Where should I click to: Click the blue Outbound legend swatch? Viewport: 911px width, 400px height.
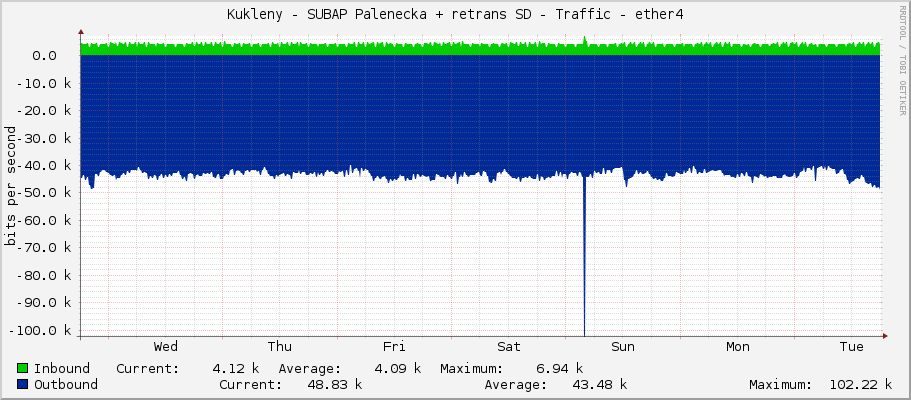tap(23, 384)
